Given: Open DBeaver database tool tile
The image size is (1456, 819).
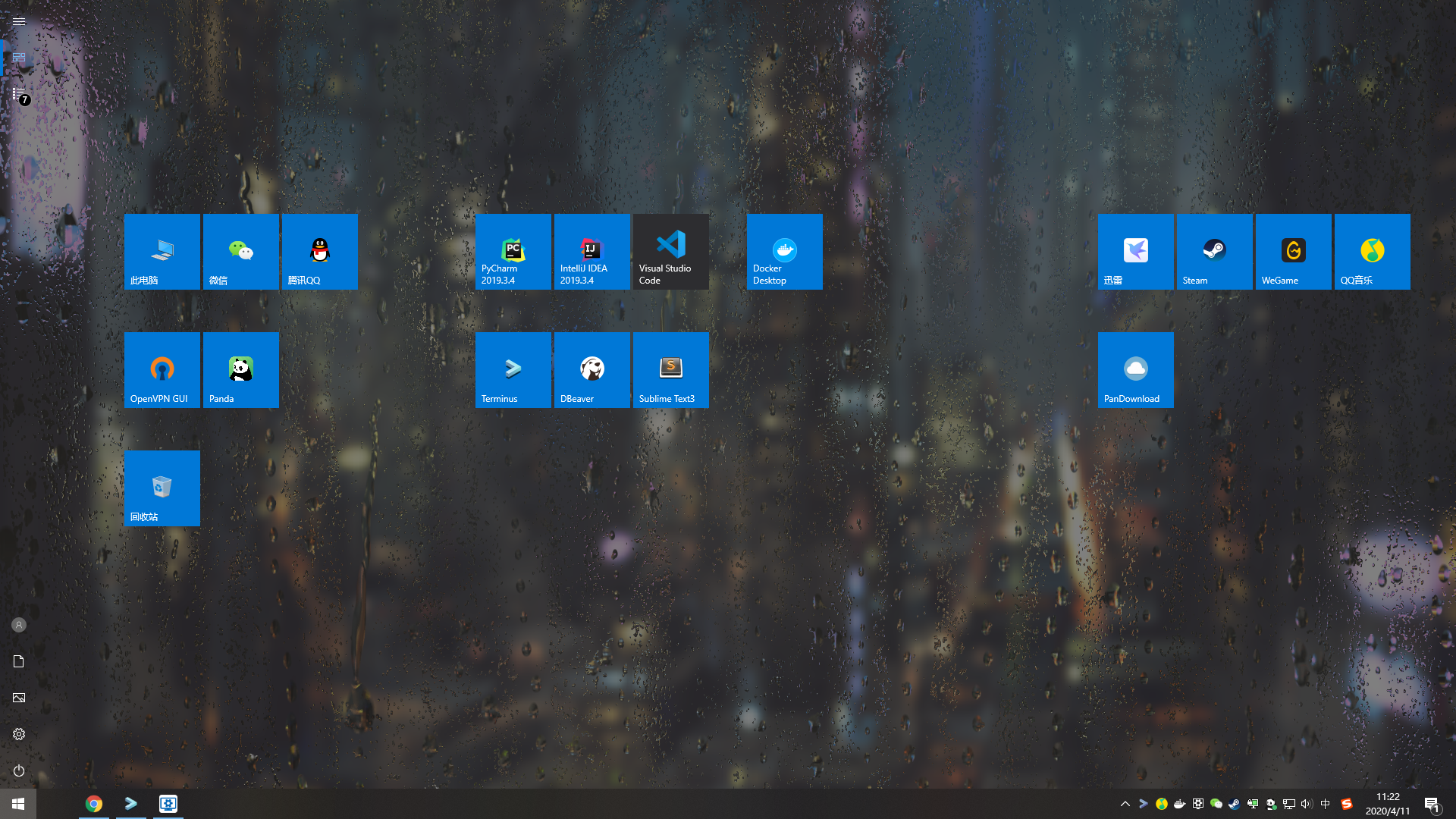Looking at the screenshot, I should coord(591,369).
